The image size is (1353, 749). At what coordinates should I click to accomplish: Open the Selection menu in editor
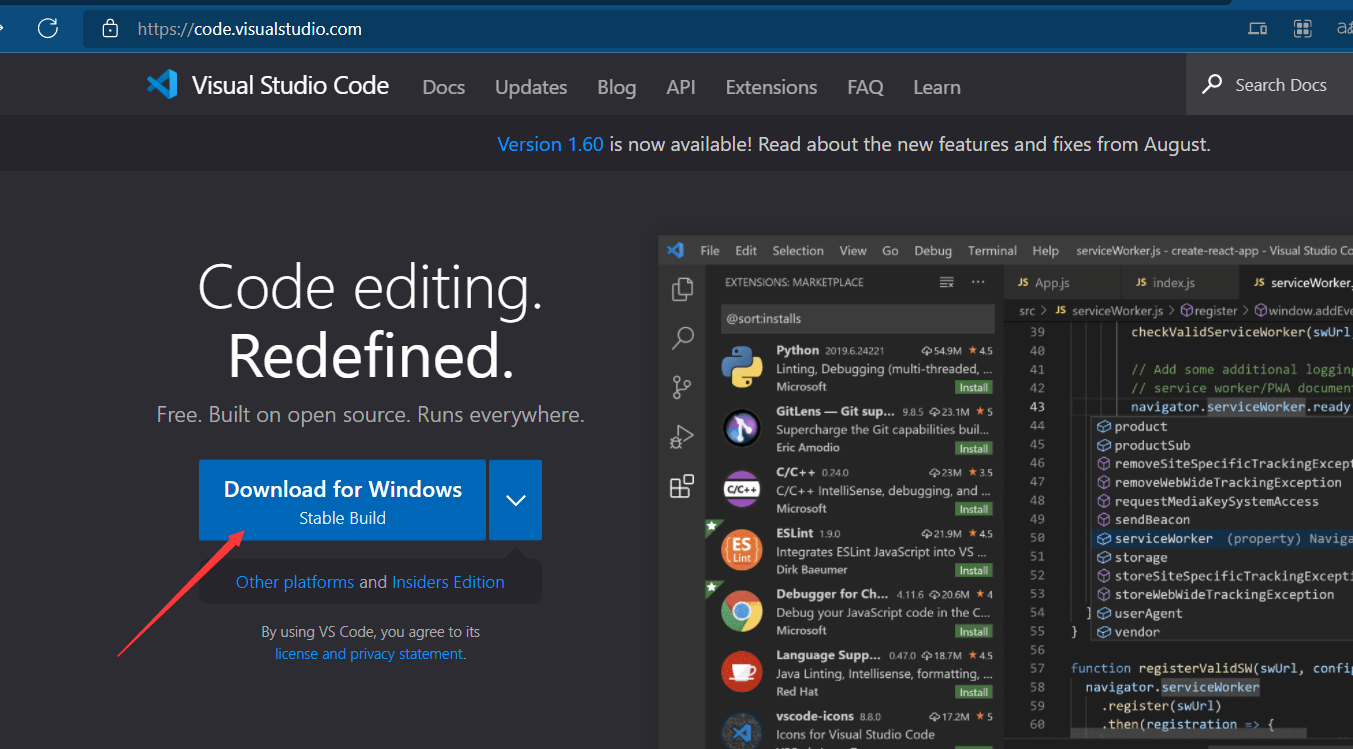[798, 251]
